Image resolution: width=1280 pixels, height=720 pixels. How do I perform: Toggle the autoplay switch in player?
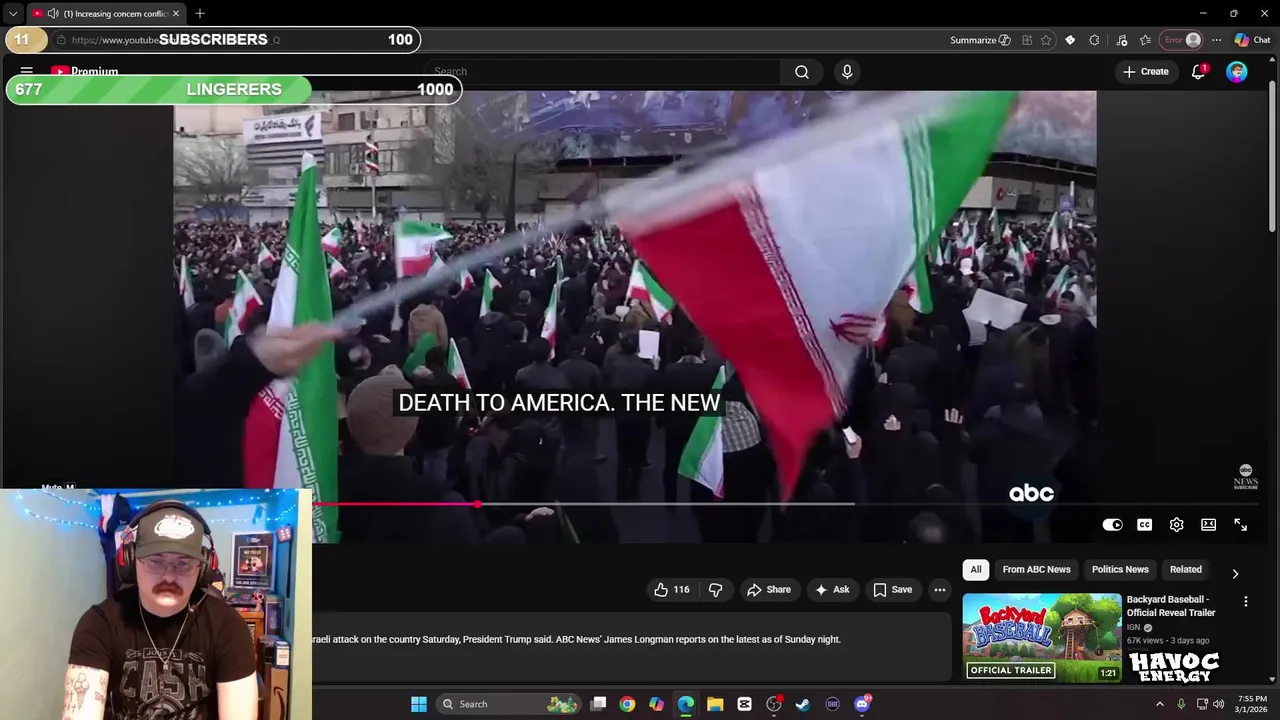(1112, 525)
